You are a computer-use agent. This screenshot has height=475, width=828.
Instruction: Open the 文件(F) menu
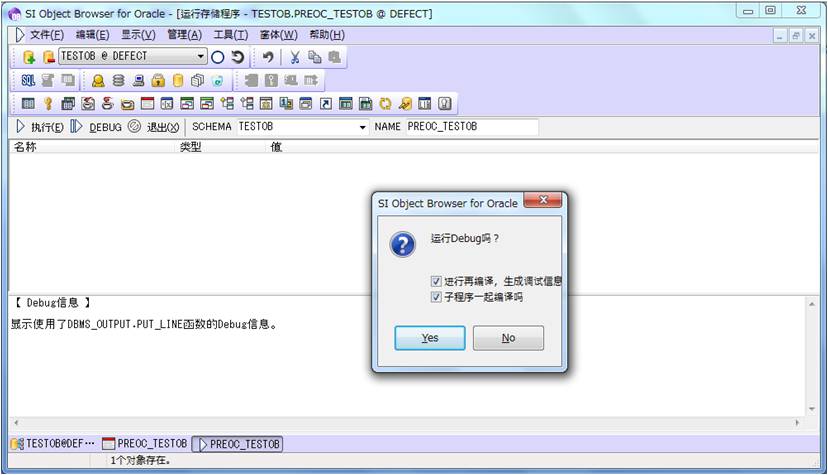(46, 35)
